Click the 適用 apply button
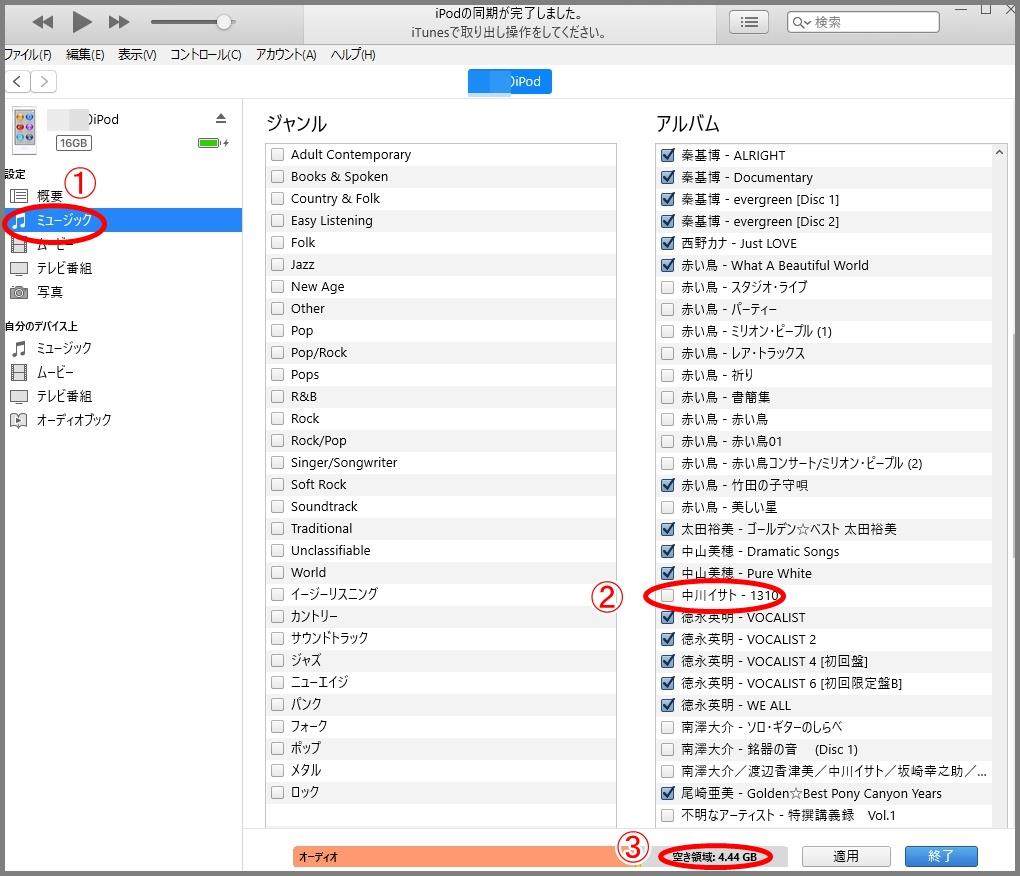Screen dimensions: 1020x876 click(x=846, y=856)
